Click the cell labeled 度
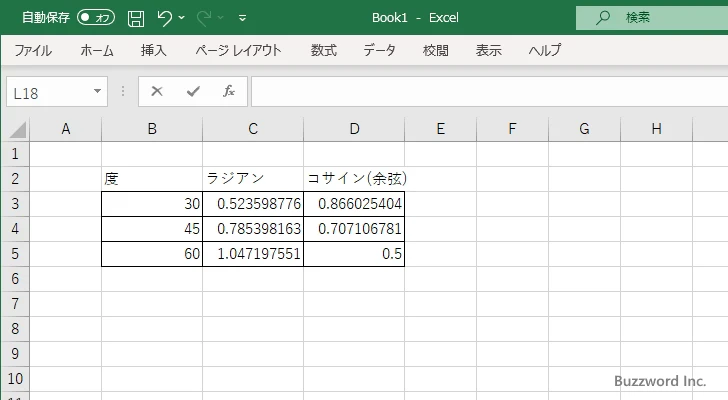Viewport: 728px width, 400px height. (152, 179)
